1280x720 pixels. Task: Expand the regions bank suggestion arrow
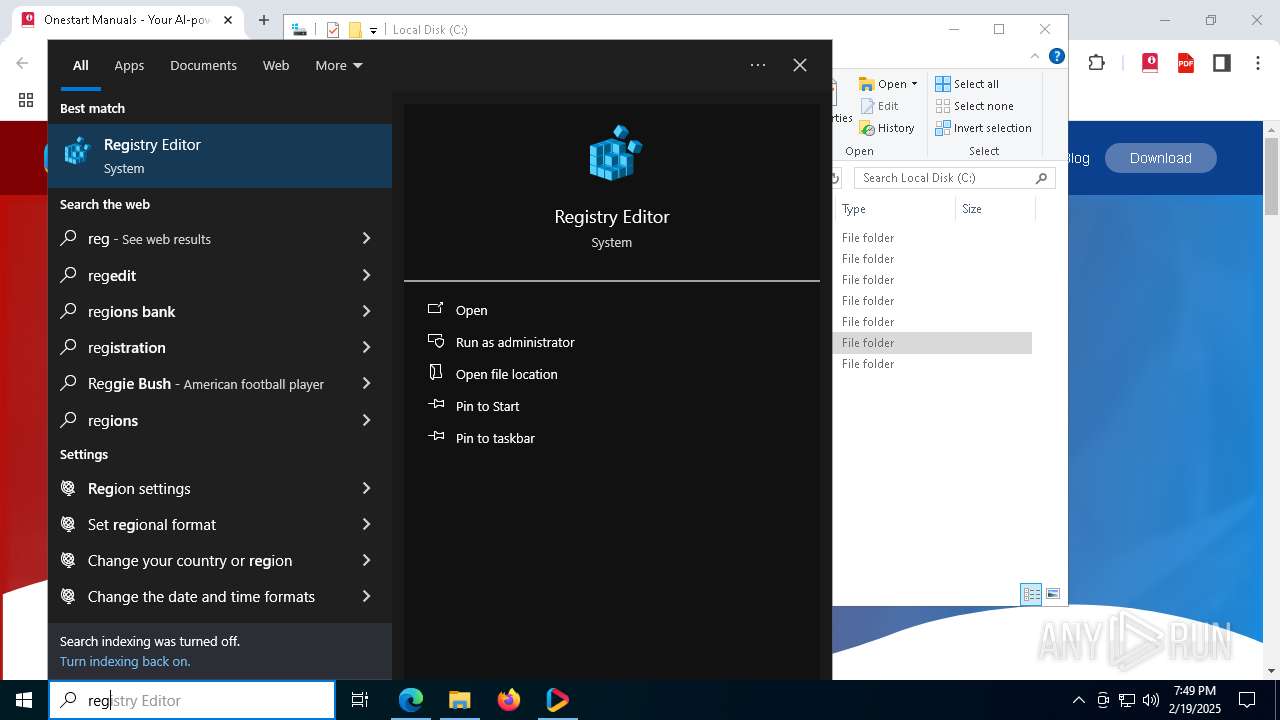pos(366,311)
